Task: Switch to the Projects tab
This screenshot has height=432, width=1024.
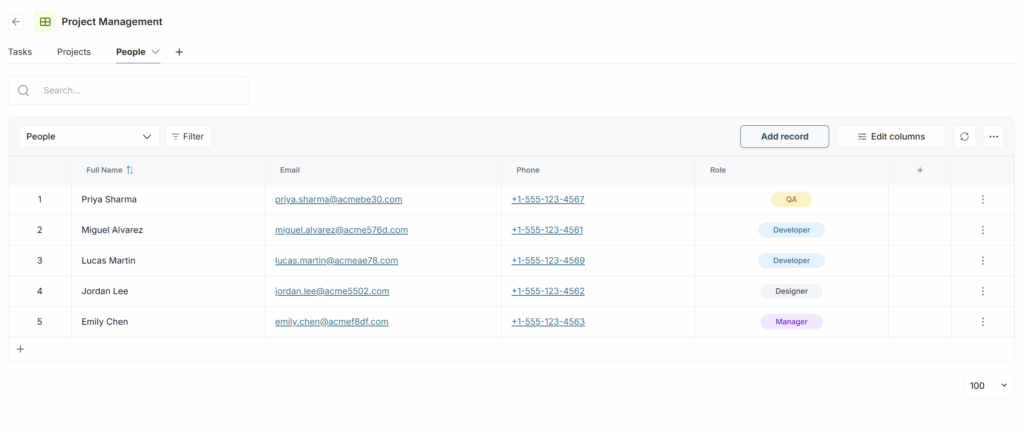Action: click(x=74, y=52)
